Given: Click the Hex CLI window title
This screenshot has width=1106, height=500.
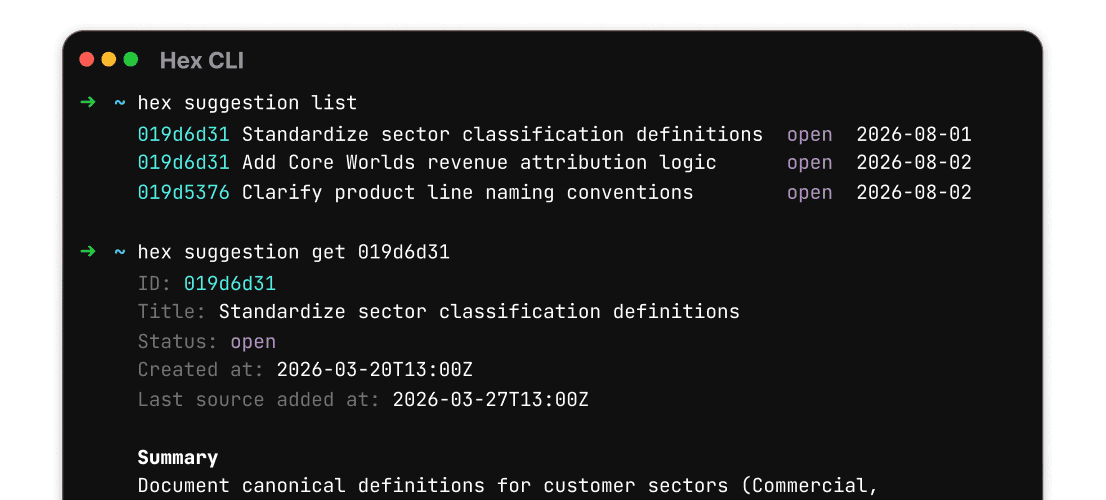Looking at the screenshot, I should click(x=202, y=61).
